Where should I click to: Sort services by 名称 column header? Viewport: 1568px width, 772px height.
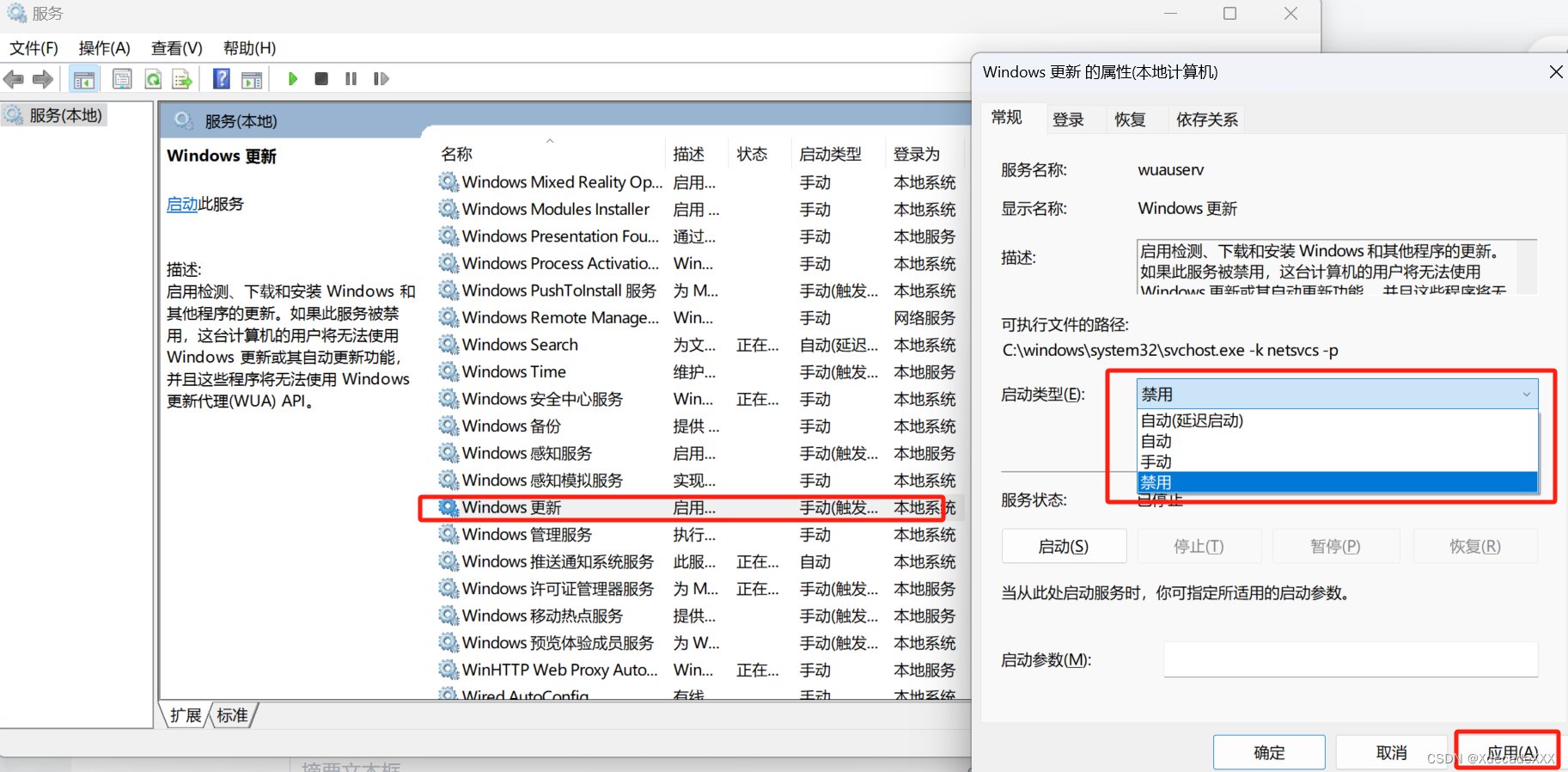[x=550, y=154]
